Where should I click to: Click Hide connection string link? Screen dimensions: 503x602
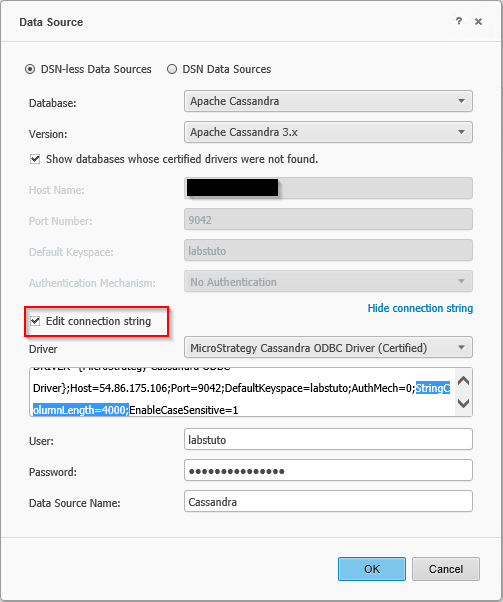pyautogui.click(x=420, y=308)
